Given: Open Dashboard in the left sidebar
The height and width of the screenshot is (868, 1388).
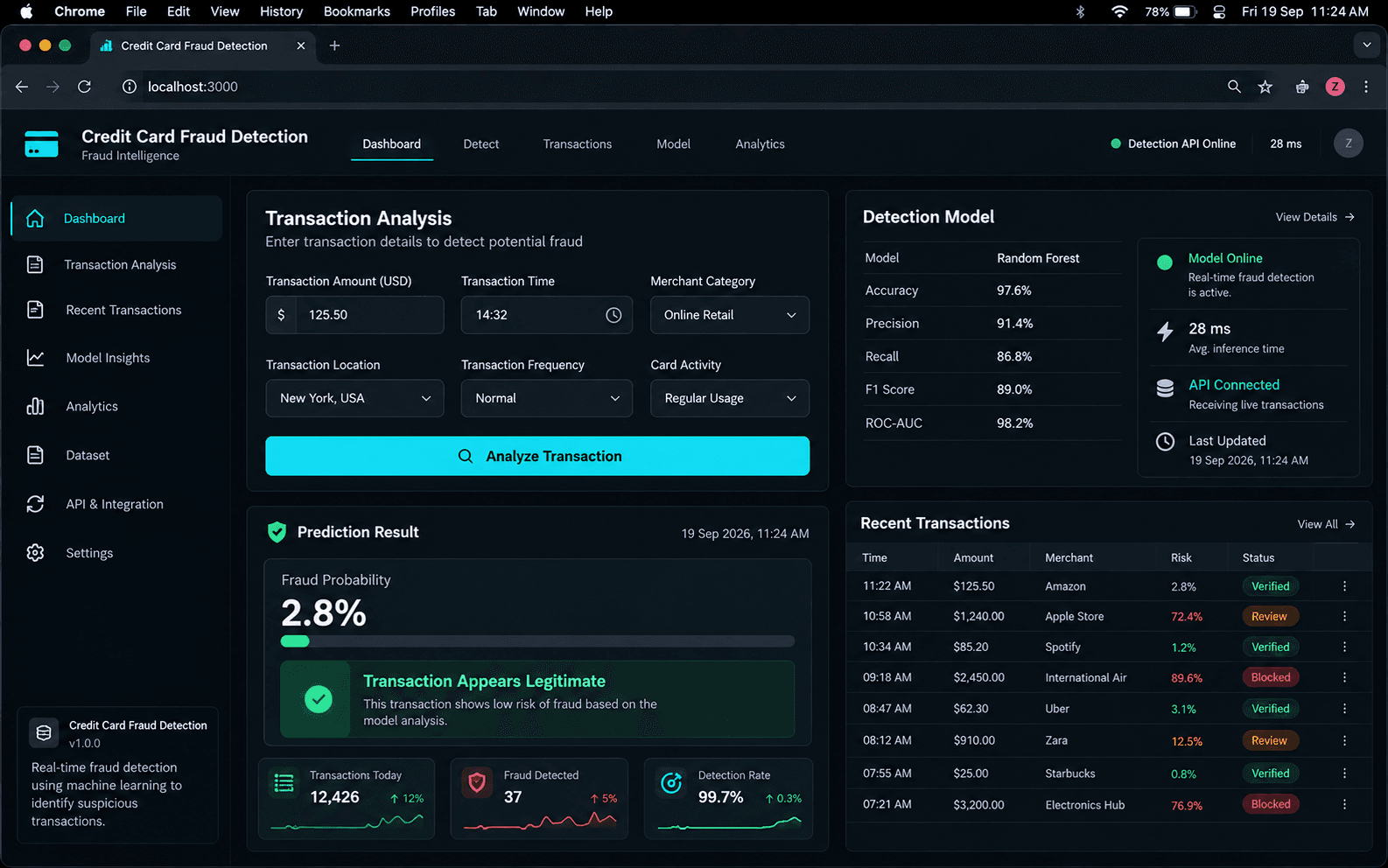Looking at the screenshot, I should (x=116, y=218).
